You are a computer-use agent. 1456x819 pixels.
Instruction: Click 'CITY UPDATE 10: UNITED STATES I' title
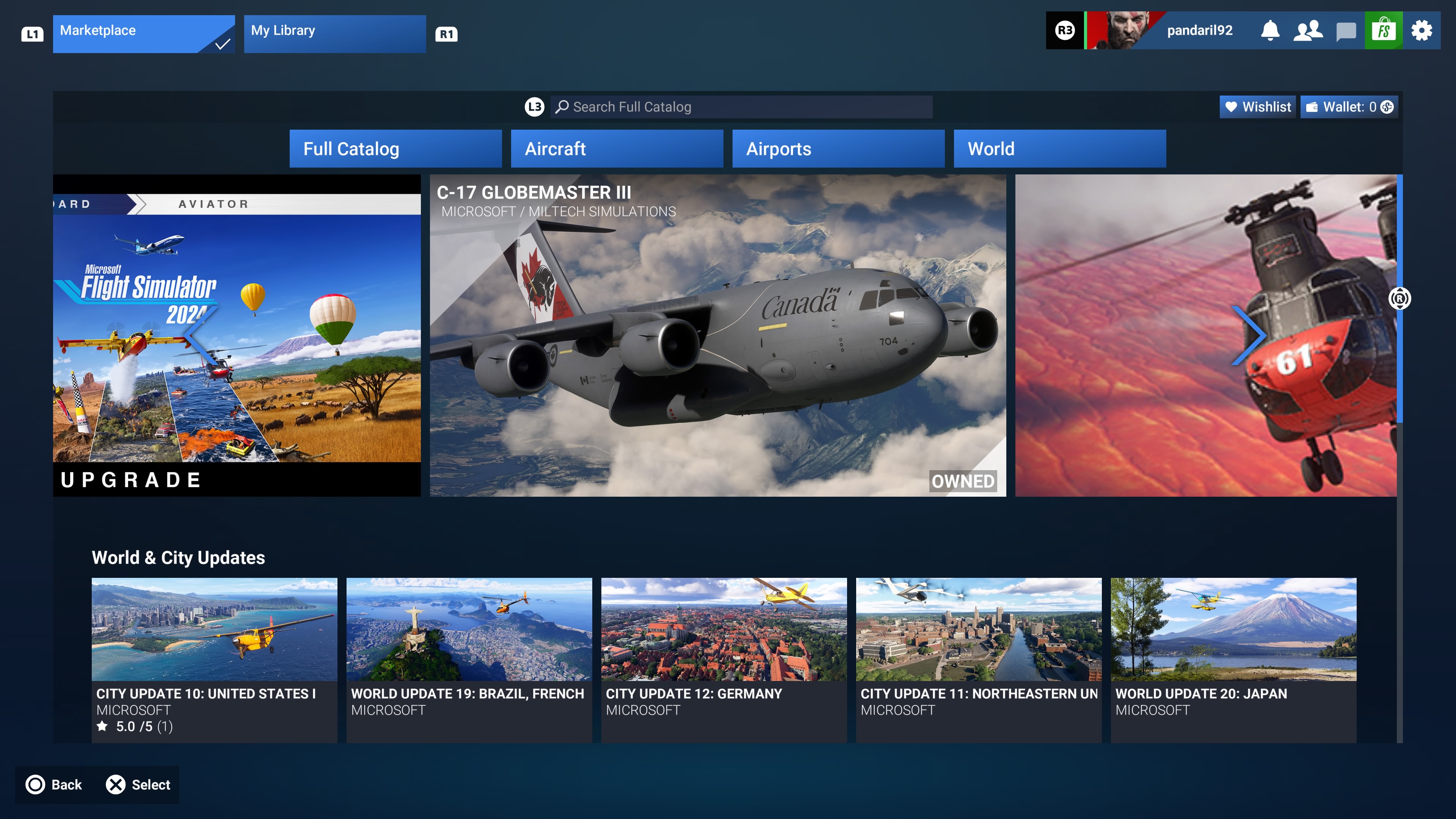(x=206, y=693)
